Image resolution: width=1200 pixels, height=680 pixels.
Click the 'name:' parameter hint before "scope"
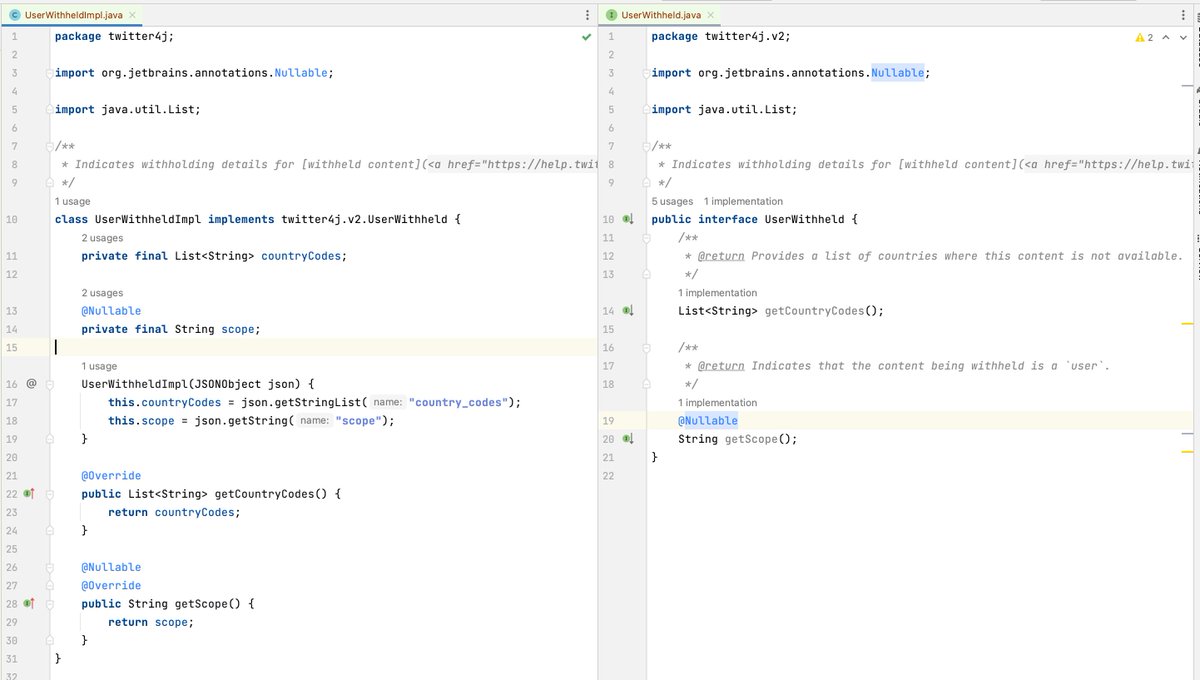[x=314, y=421]
